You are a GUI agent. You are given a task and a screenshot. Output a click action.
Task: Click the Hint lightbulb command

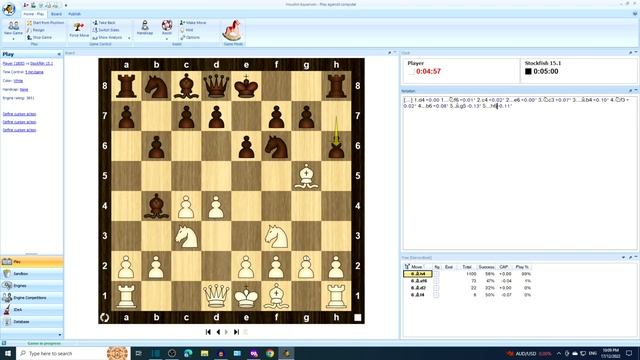[186, 30]
